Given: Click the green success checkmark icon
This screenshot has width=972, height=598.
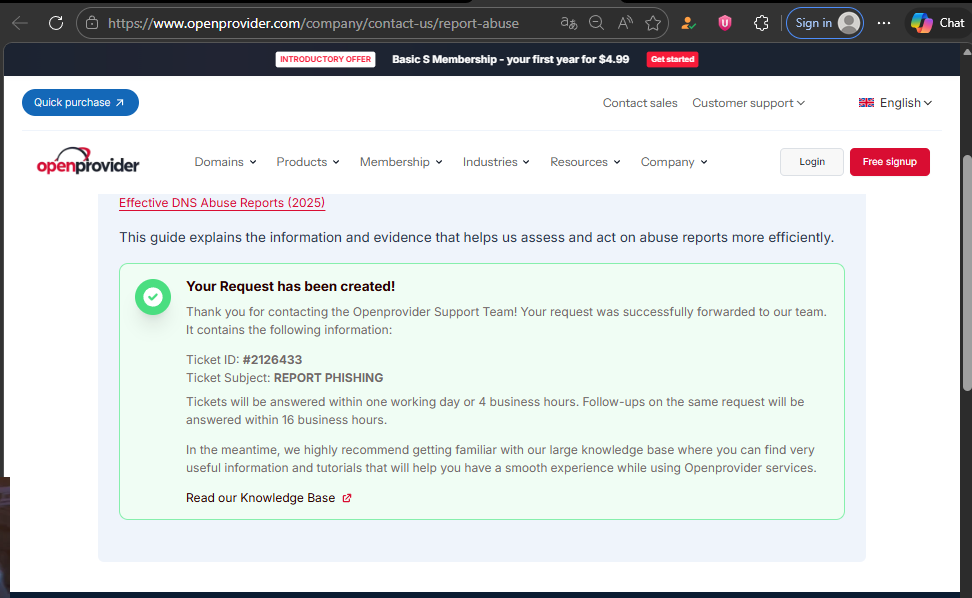Looking at the screenshot, I should 153,297.
